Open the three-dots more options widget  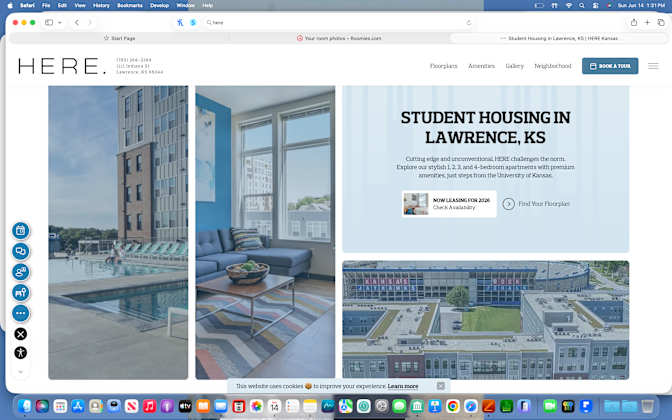pyautogui.click(x=21, y=313)
